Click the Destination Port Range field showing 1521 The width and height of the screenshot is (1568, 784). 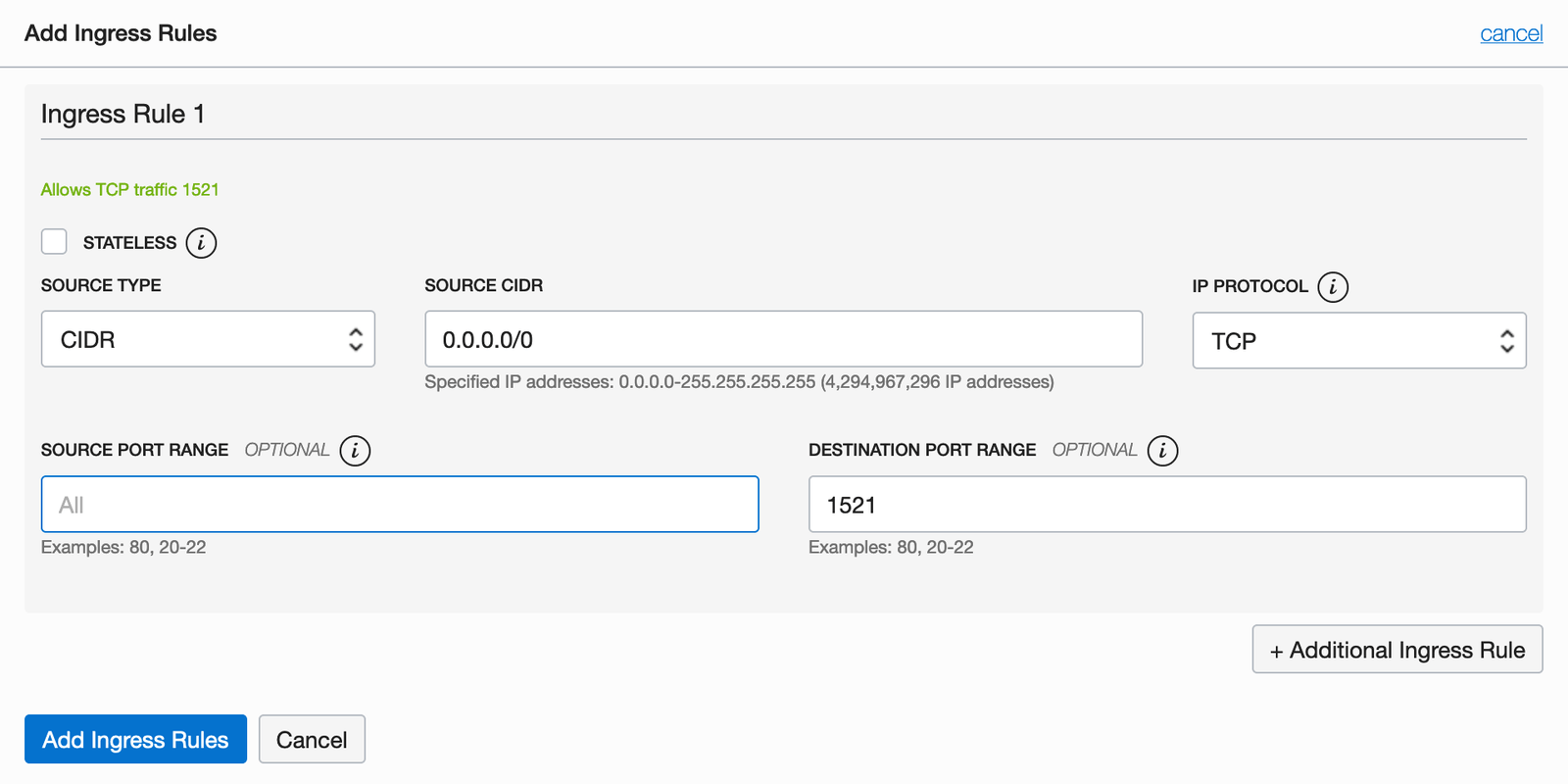pyautogui.click(x=1166, y=505)
